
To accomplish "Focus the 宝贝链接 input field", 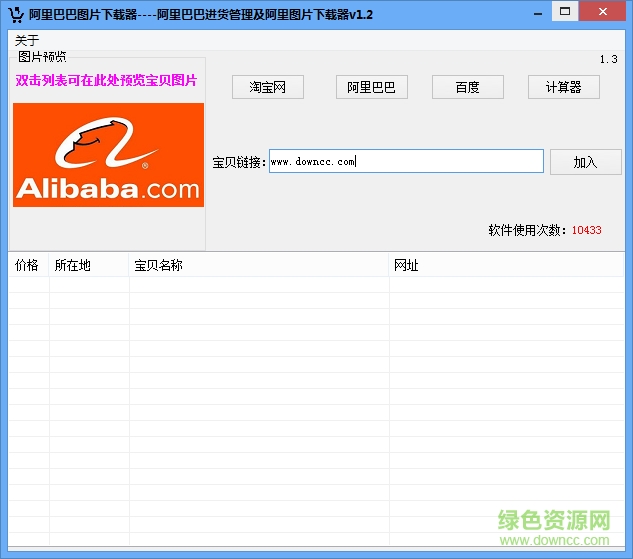I will click(x=406, y=161).
